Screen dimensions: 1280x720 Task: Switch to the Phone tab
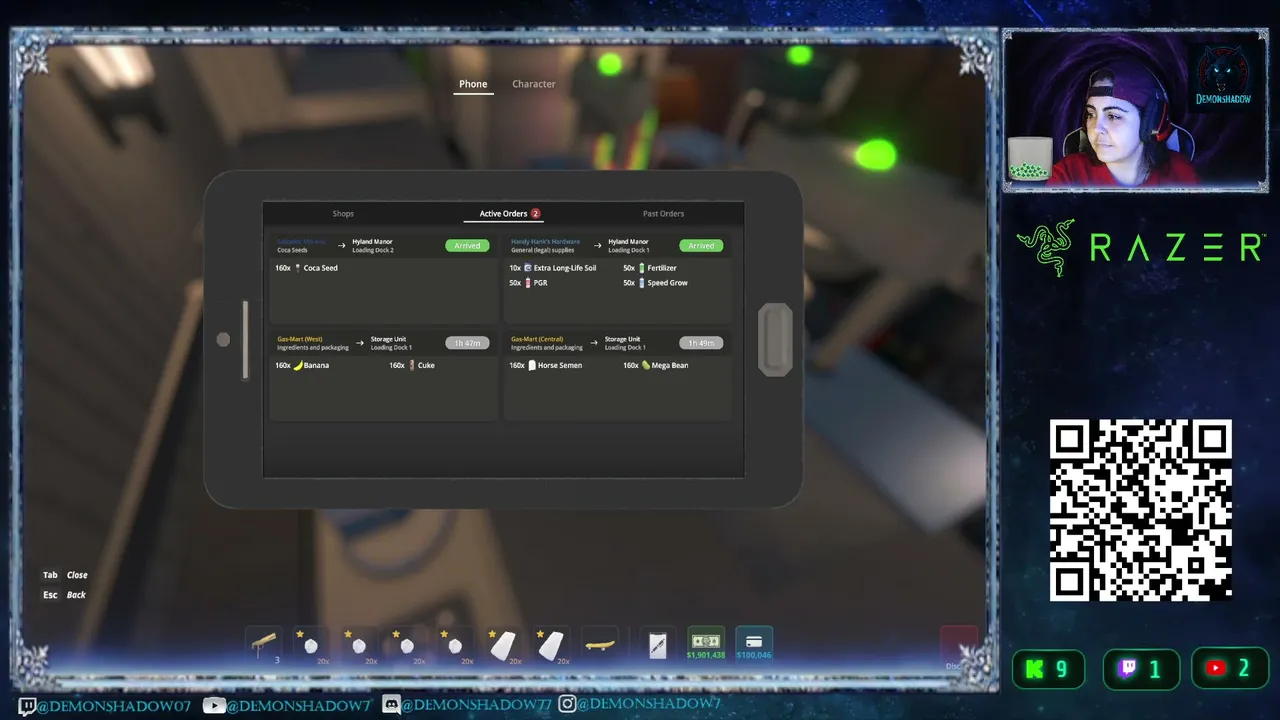click(473, 84)
